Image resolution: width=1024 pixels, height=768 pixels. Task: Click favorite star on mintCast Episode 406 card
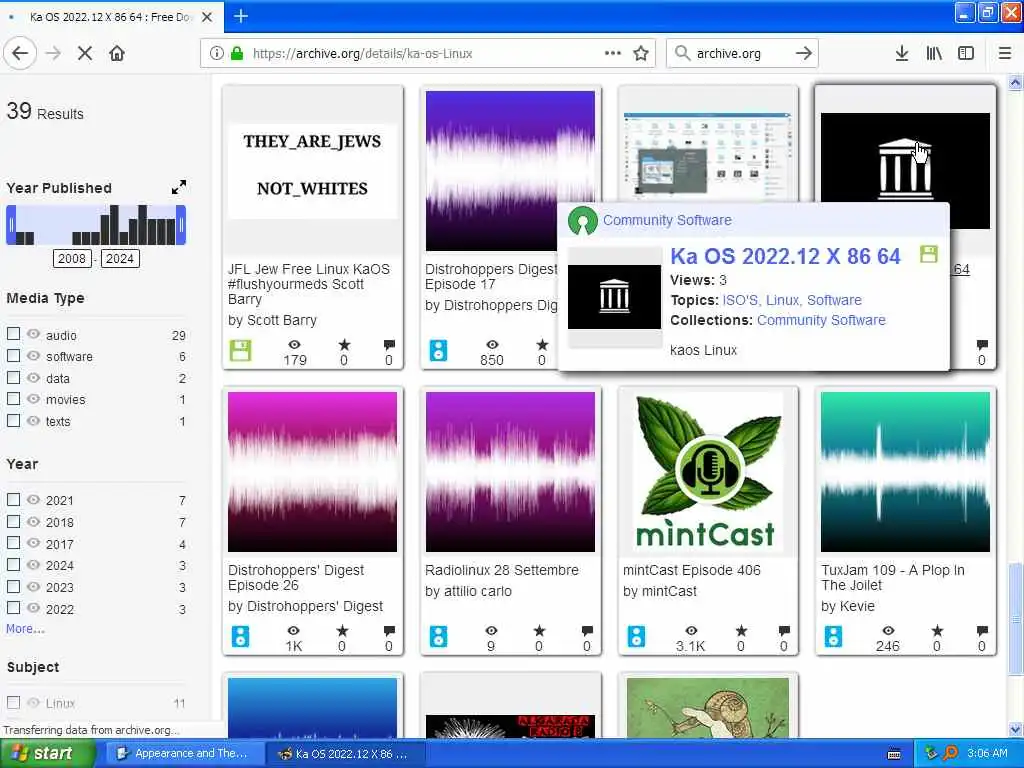(741, 631)
